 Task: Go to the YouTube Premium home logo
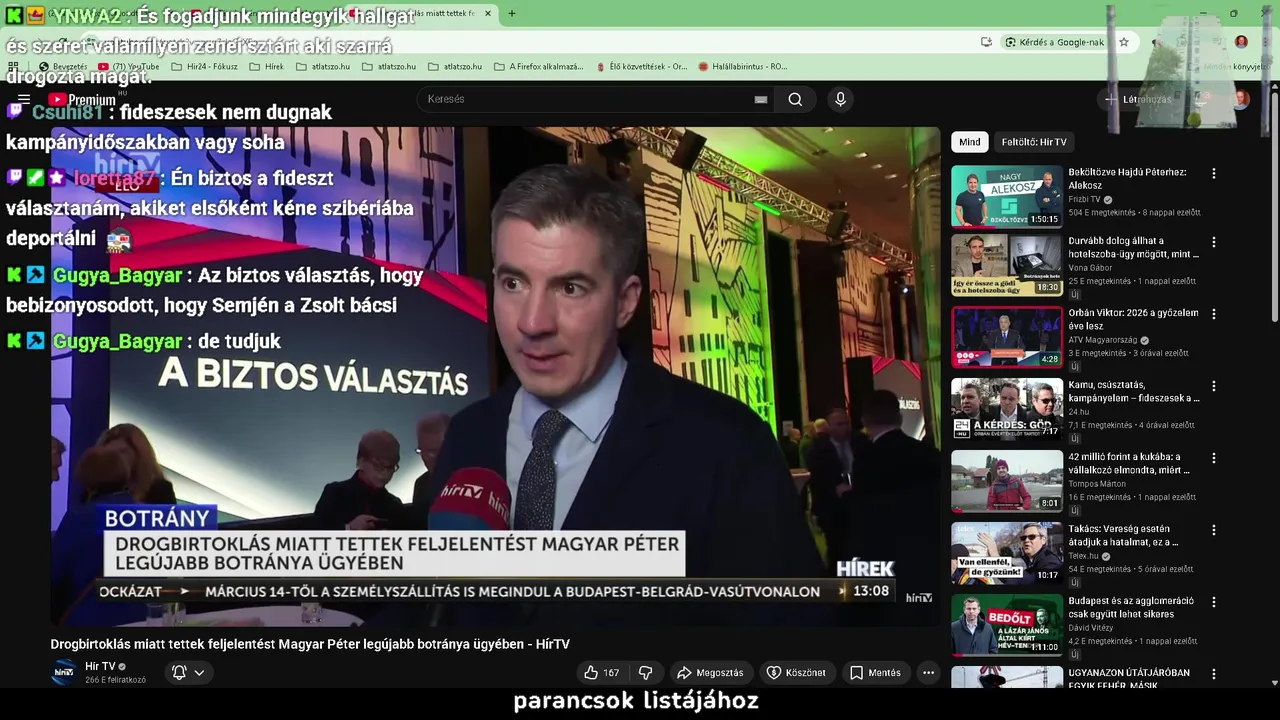82,99
